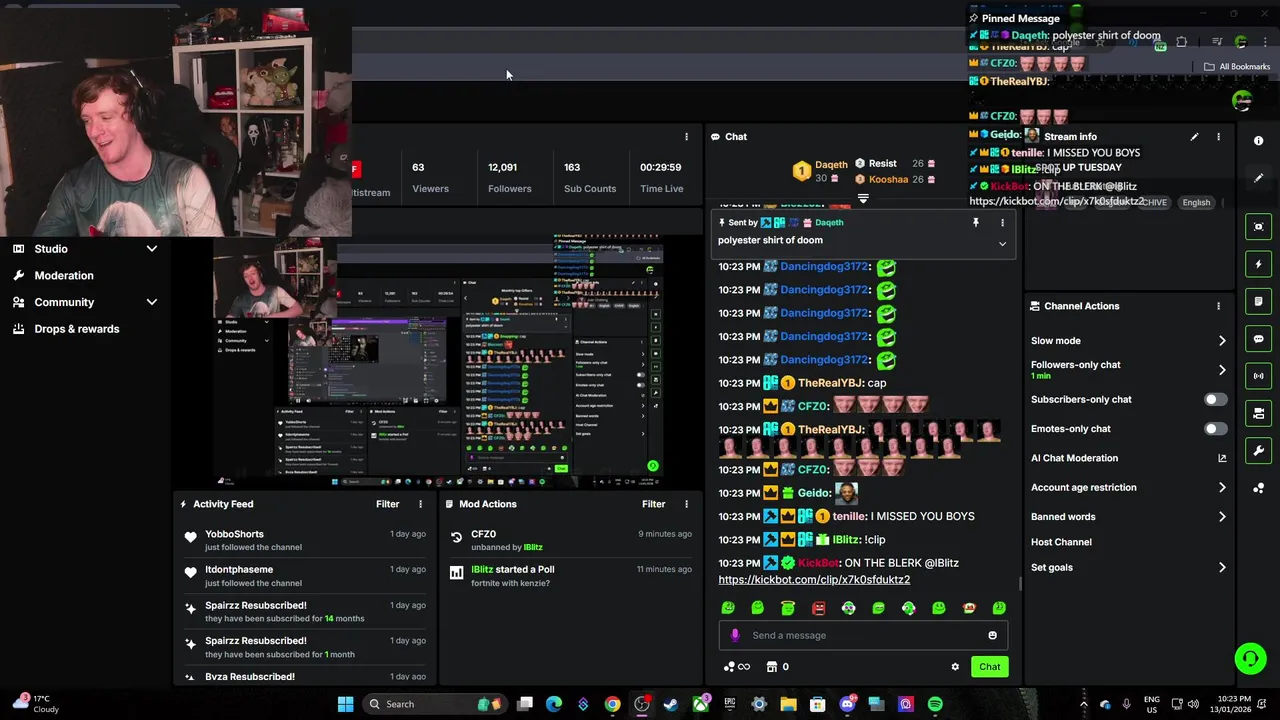Collapse the leaderboard arrow under Daqeth

point(863,198)
